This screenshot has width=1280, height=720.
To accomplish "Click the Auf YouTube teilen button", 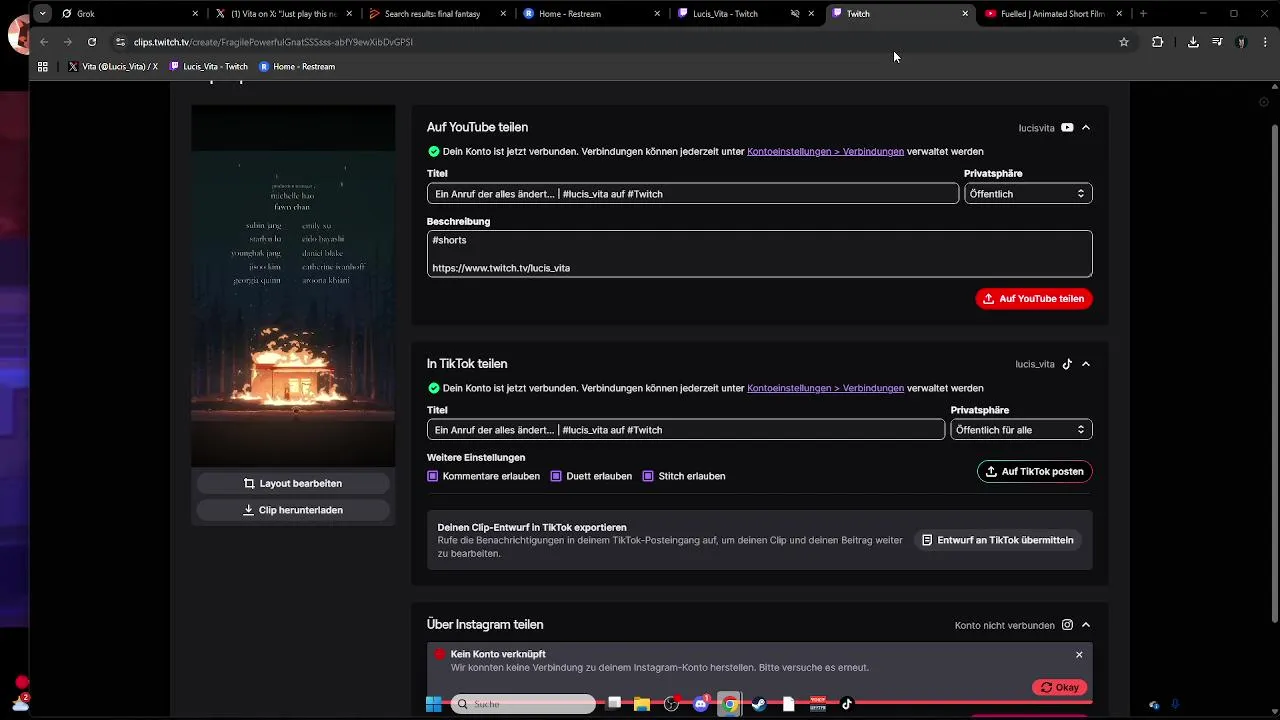I will pyautogui.click(x=1034, y=298).
